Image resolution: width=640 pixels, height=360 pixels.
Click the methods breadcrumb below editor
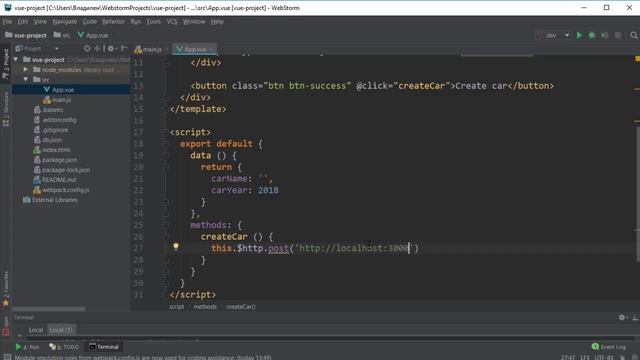[205, 307]
